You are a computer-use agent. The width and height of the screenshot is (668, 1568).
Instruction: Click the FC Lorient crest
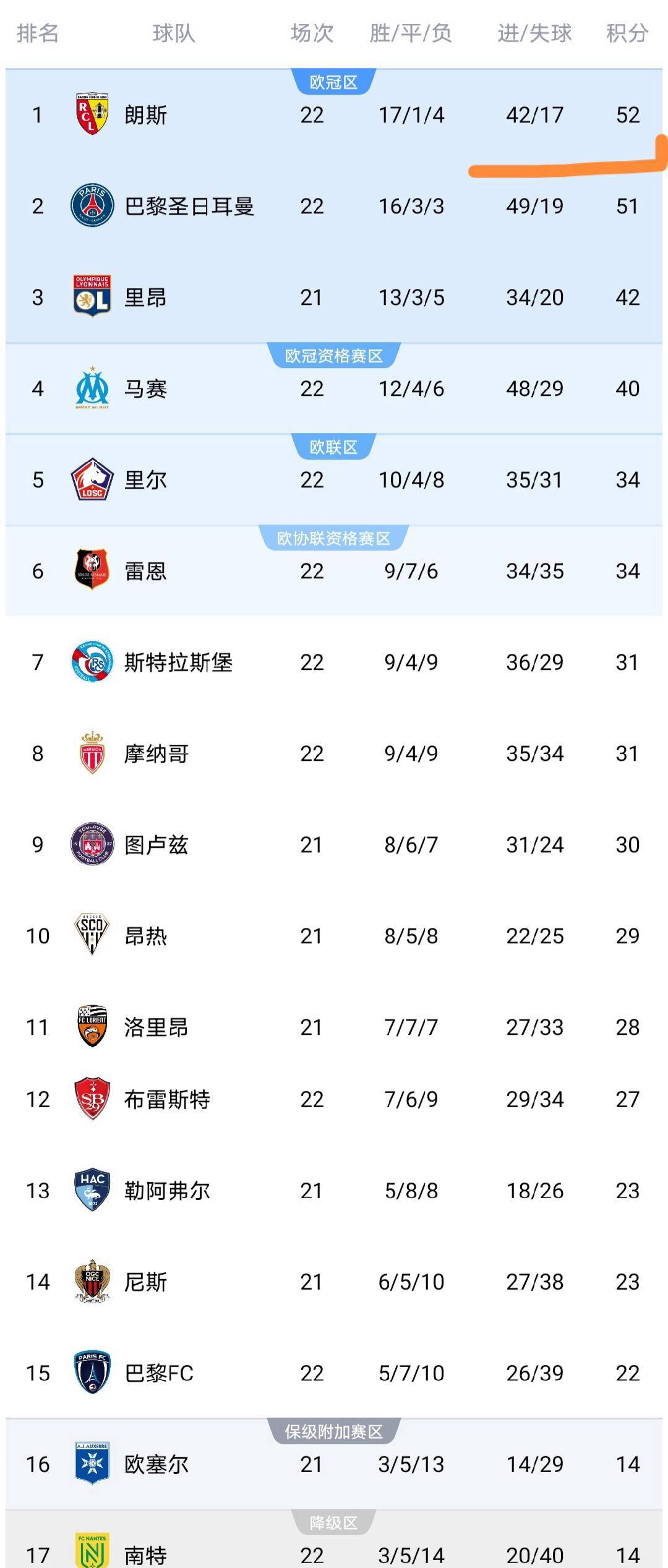click(x=92, y=1026)
